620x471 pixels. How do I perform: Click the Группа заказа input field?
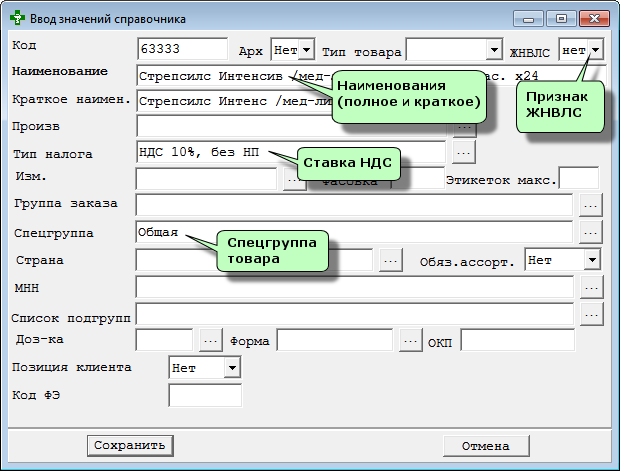coord(354,205)
